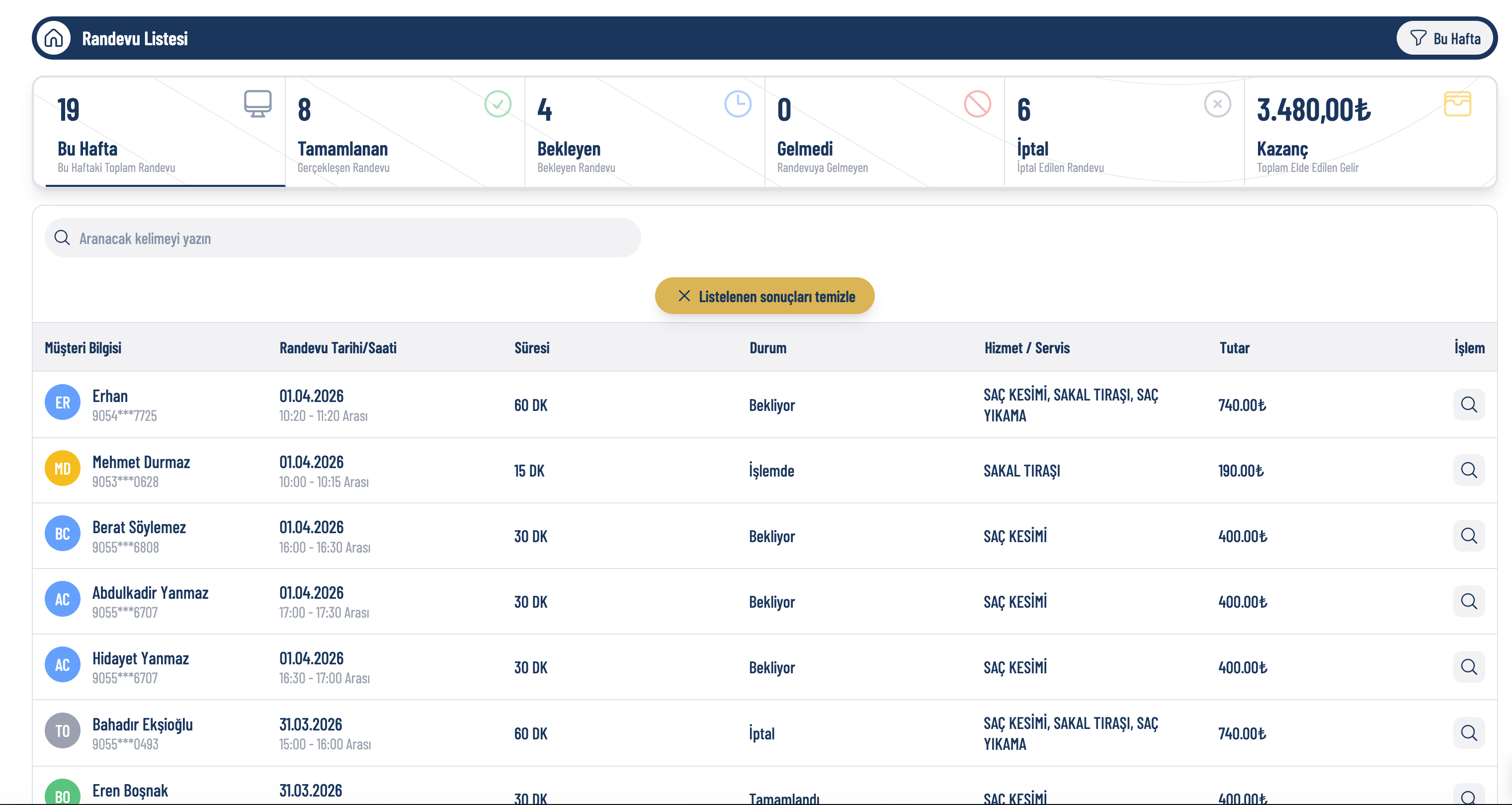Click detail icon for Abdulkadir Yanmaz
This screenshot has width=1512, height=805.
click(1469, 601)
